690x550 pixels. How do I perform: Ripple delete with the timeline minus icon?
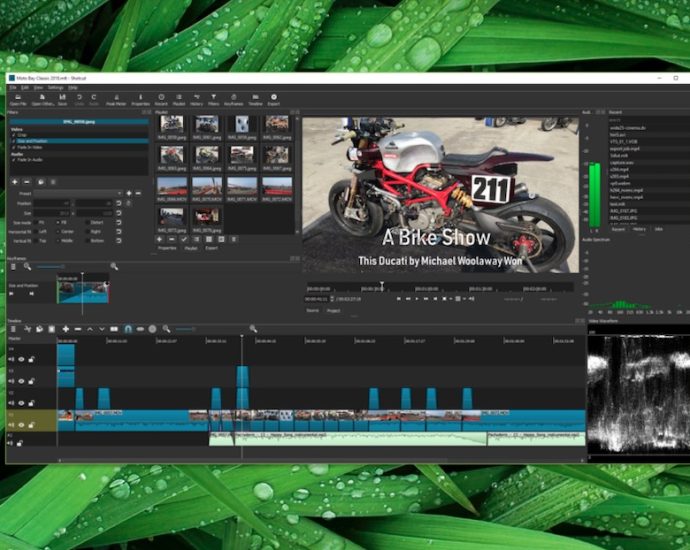point(78,329)
